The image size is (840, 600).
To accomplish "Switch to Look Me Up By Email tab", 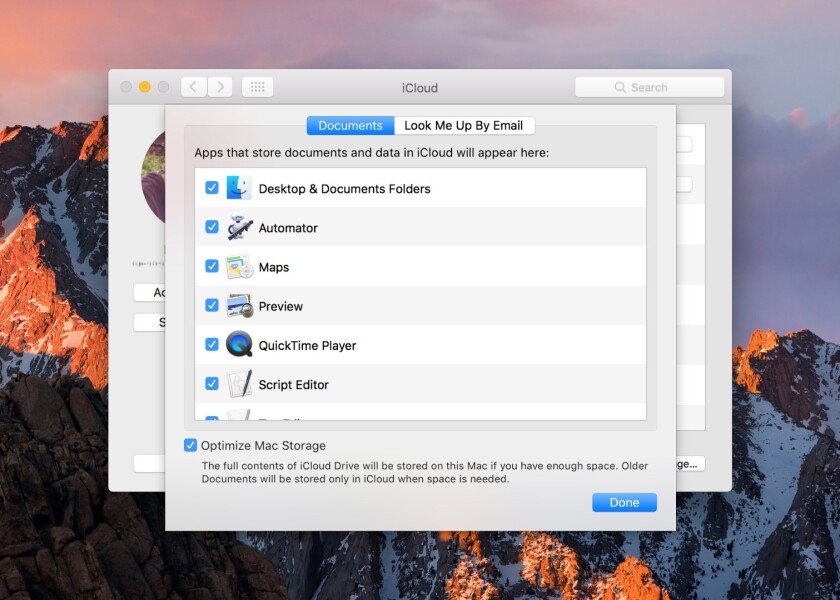I will coord(464,125).
